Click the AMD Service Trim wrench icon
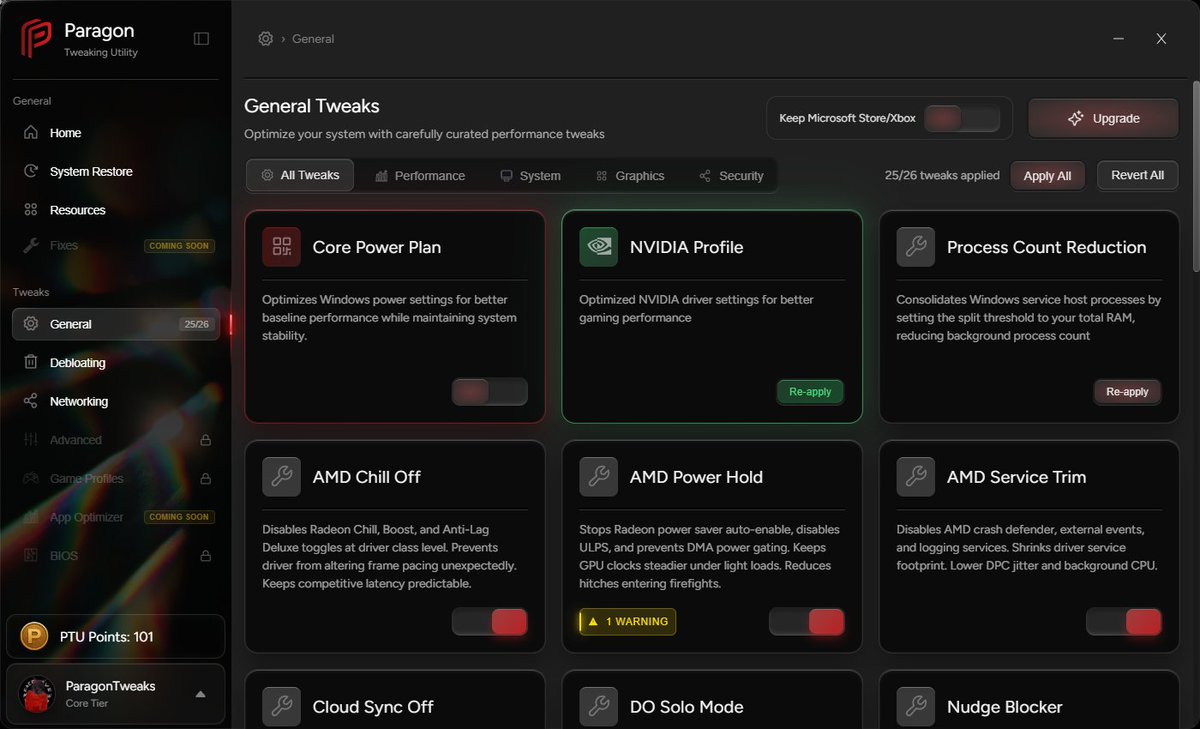Screen dimensions: 1200x729 tap(916, 477)
